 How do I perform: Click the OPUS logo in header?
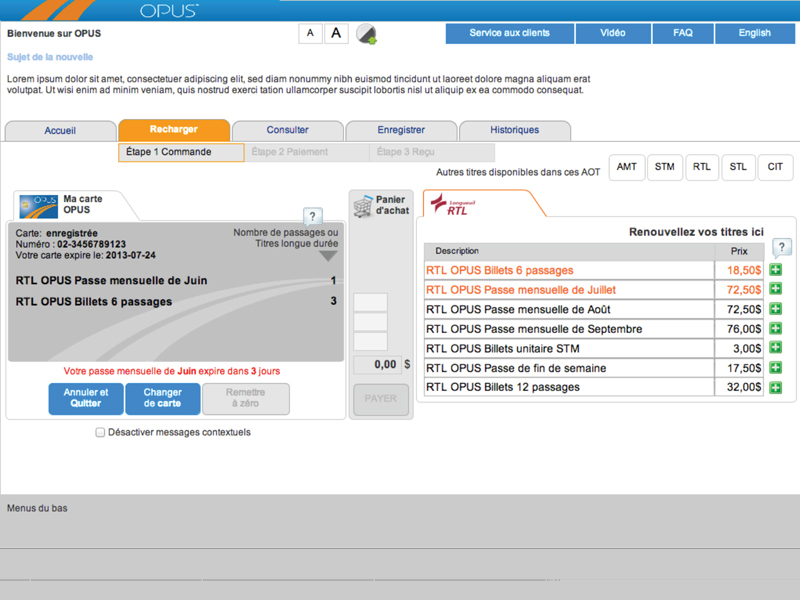(x=169, y=10)
